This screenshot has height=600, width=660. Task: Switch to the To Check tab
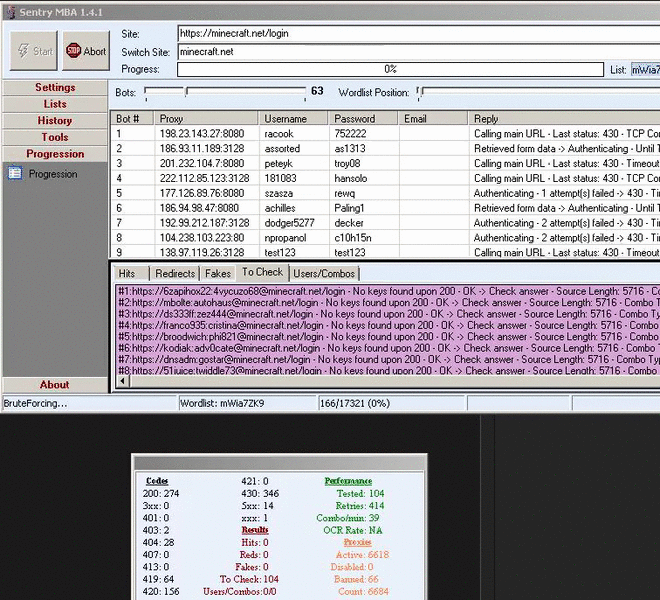pyautogui.click(x=262, y=272)
